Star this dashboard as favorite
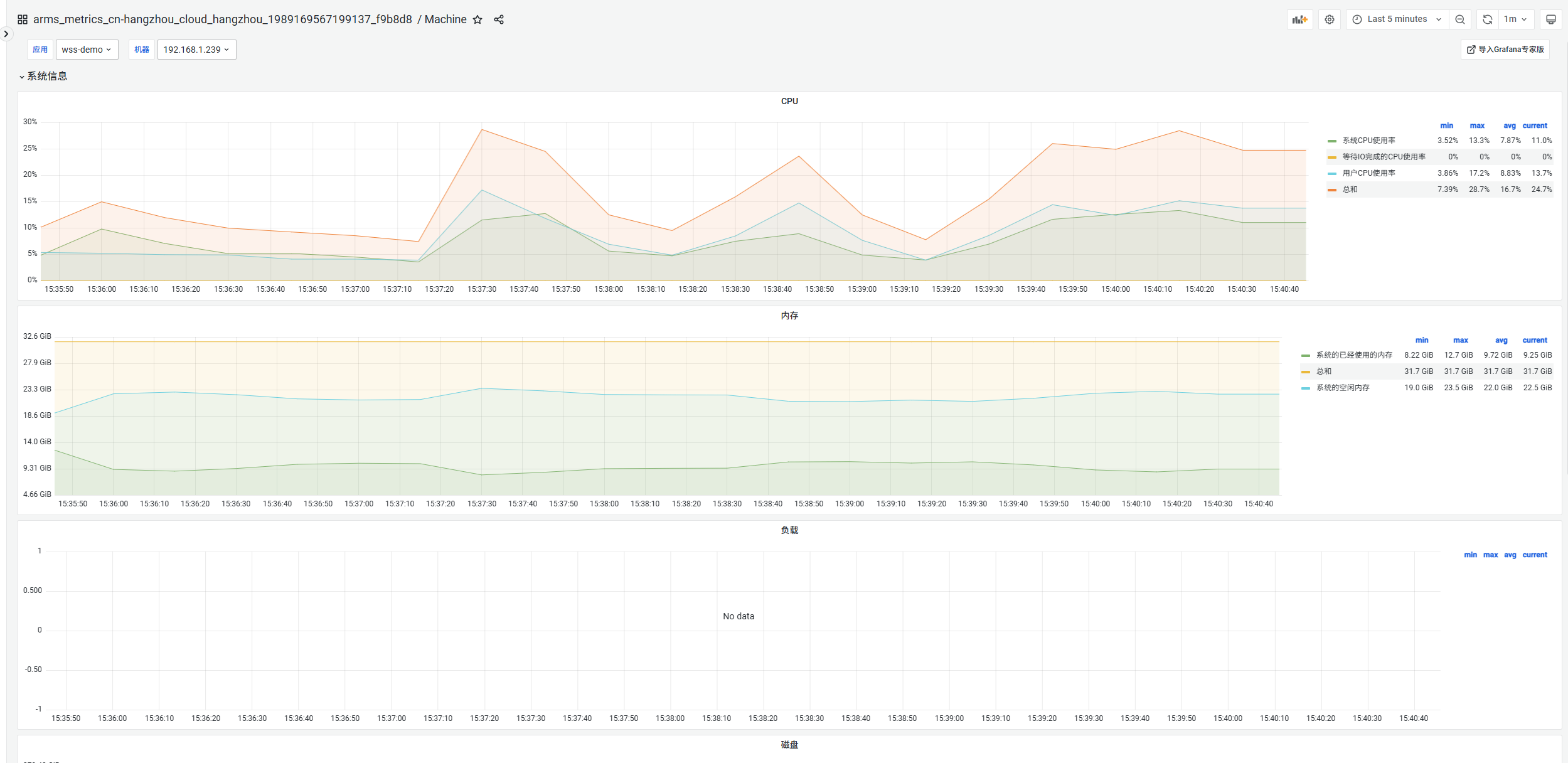Image resolution: width=1568 pixels, height=763 pixels. [x=477, y=19]
